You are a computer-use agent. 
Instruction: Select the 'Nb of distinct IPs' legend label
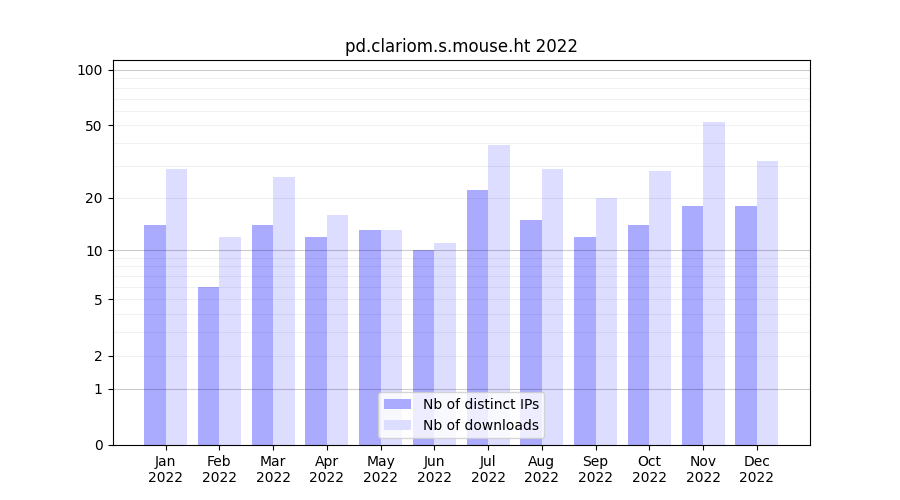[x=480, y=404]
